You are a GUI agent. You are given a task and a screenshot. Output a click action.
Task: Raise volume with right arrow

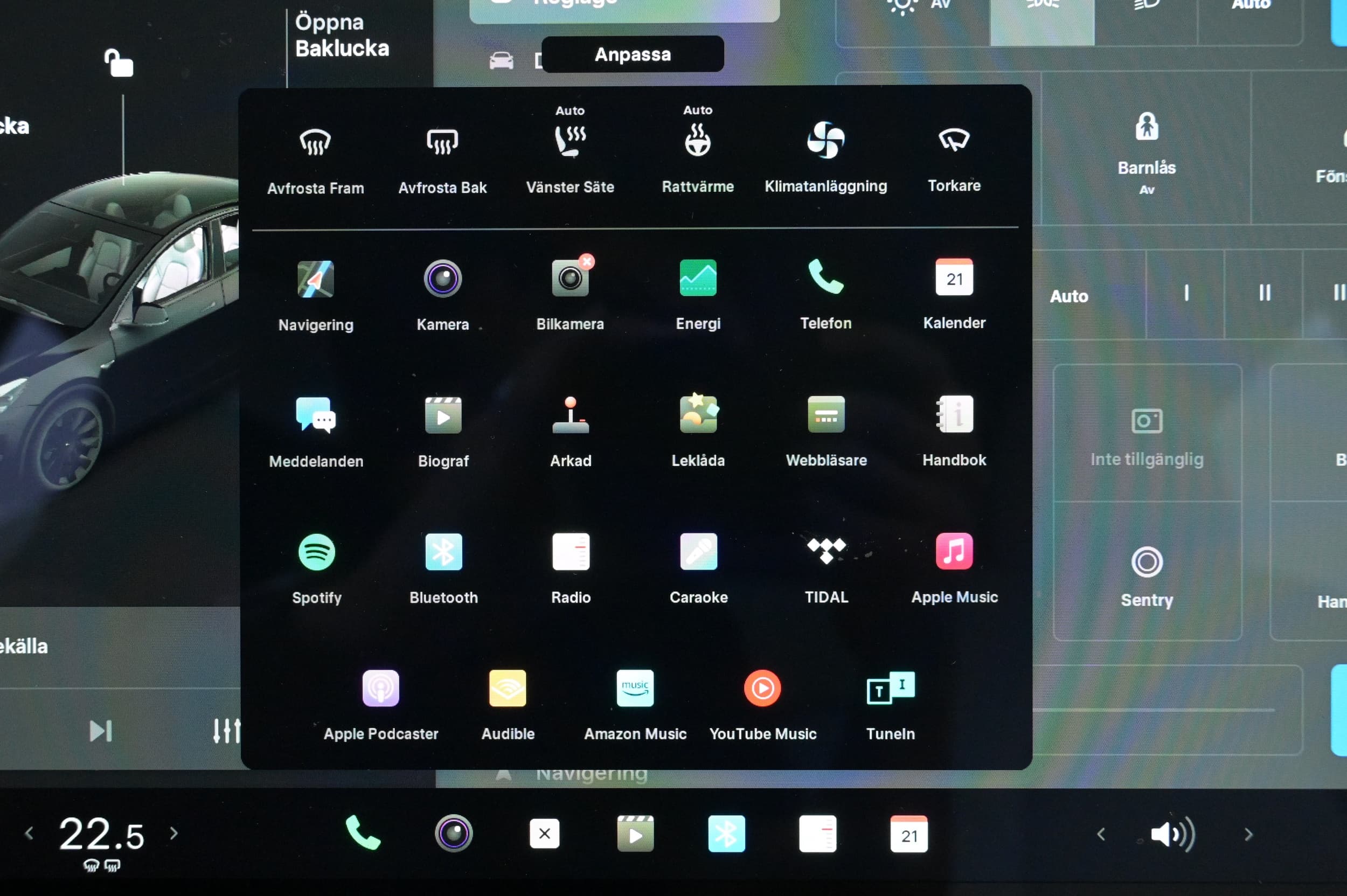tap(1249, 834)
